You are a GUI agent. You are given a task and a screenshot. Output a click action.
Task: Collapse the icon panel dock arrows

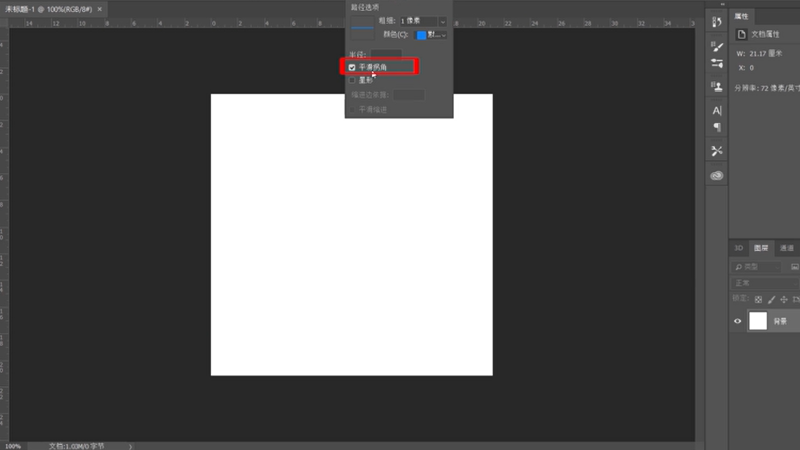(x=722, y=4)
